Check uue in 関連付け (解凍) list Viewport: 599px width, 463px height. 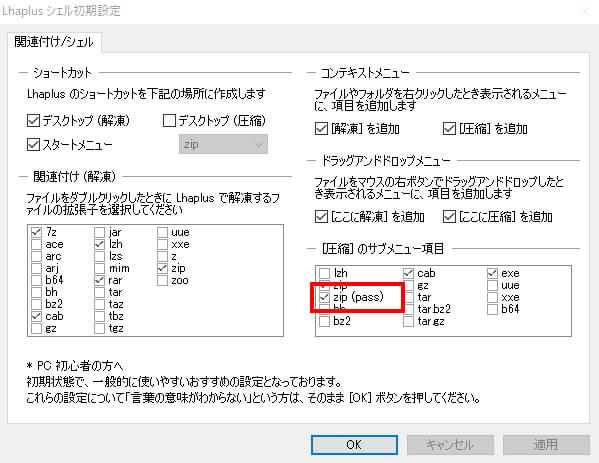click(x=162, y=232)
